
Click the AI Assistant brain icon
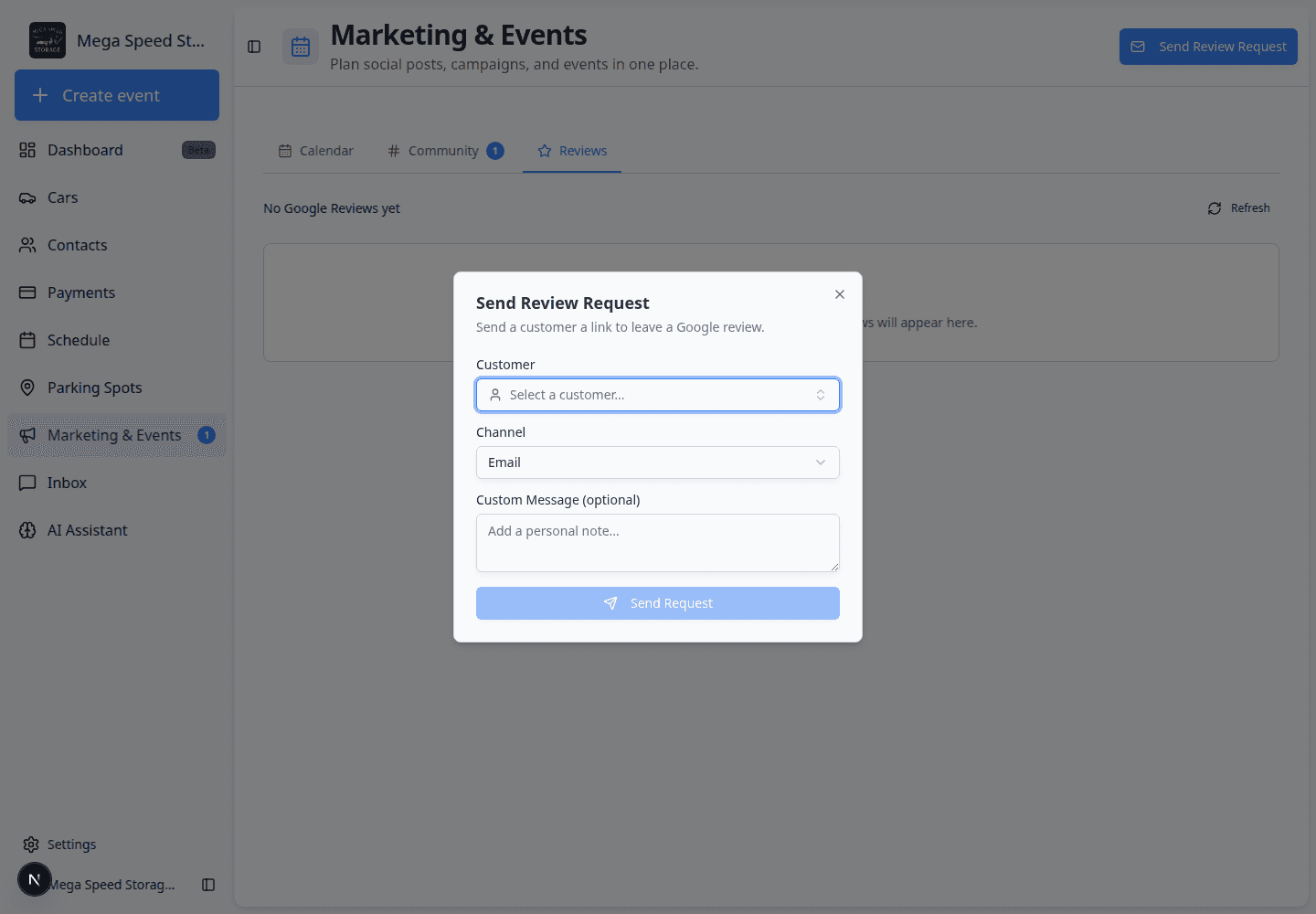(x=27, y=530)
